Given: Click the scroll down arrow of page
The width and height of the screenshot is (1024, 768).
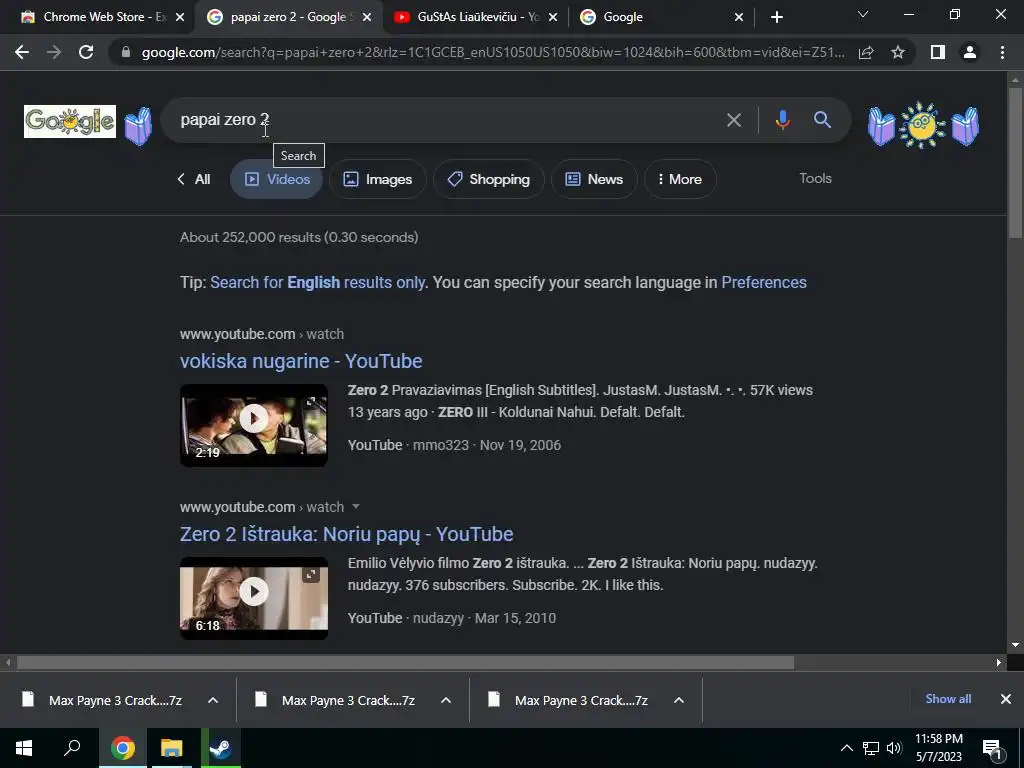Looking at the screenshot, I should [x=1015, y=645].
